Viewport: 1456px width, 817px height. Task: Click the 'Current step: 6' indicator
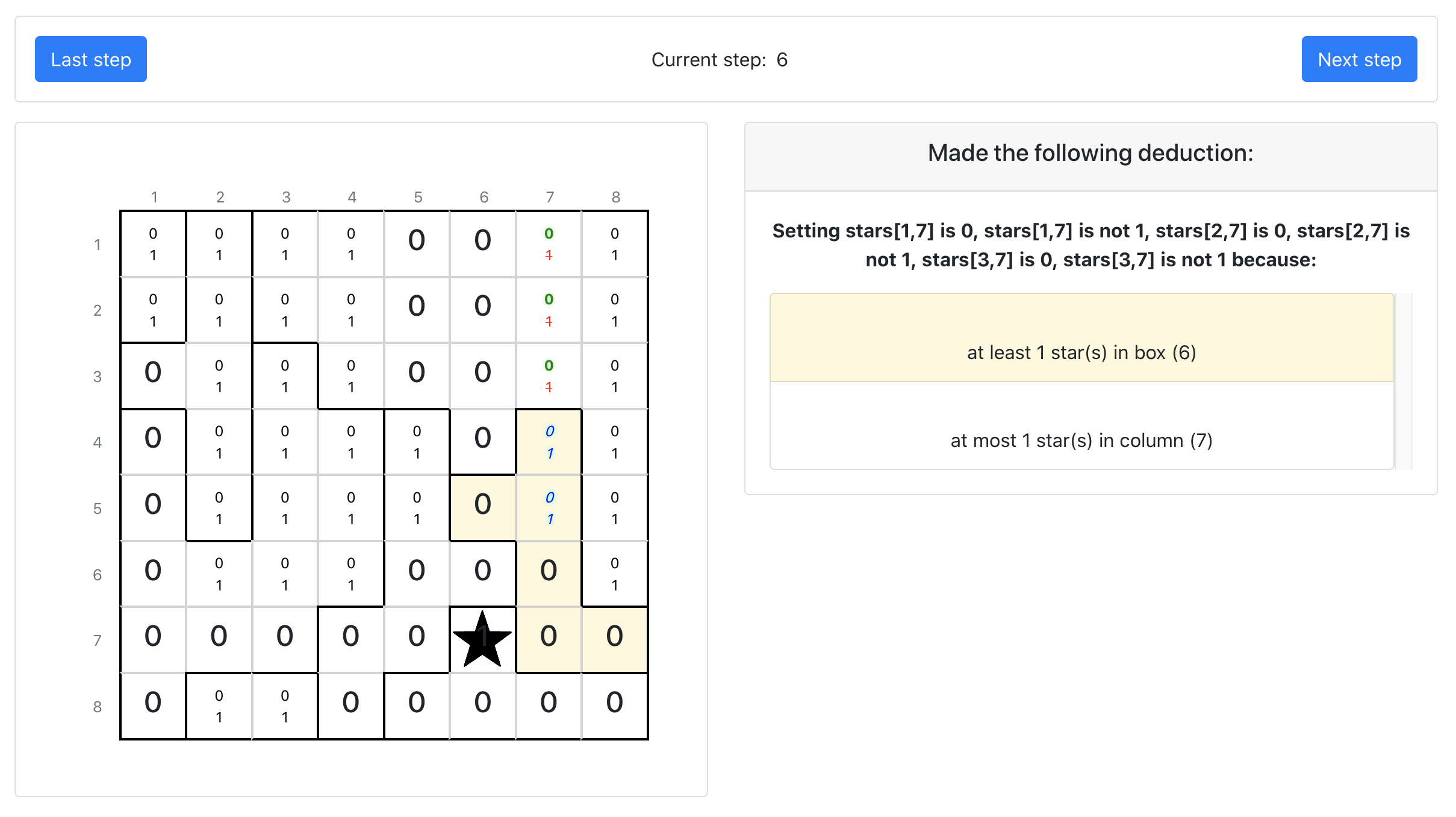pos(720,60)
